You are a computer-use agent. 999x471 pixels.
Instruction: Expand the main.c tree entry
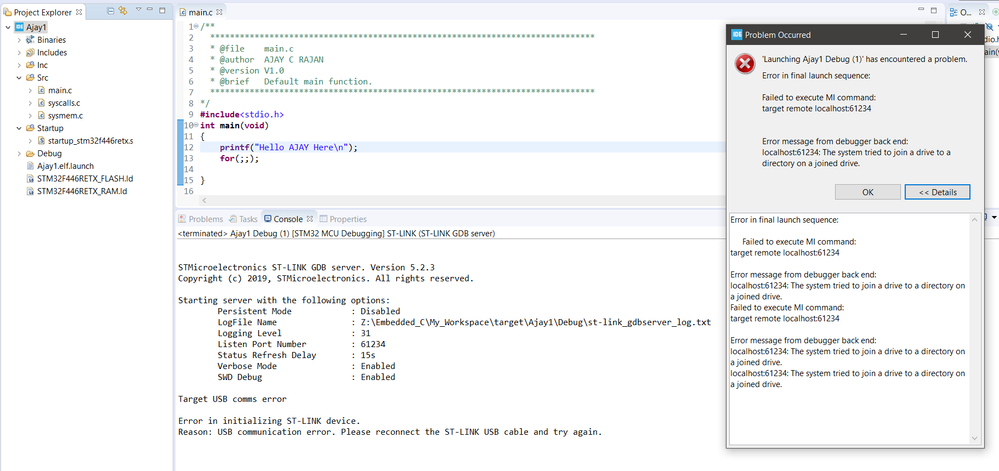click(30, 91)
